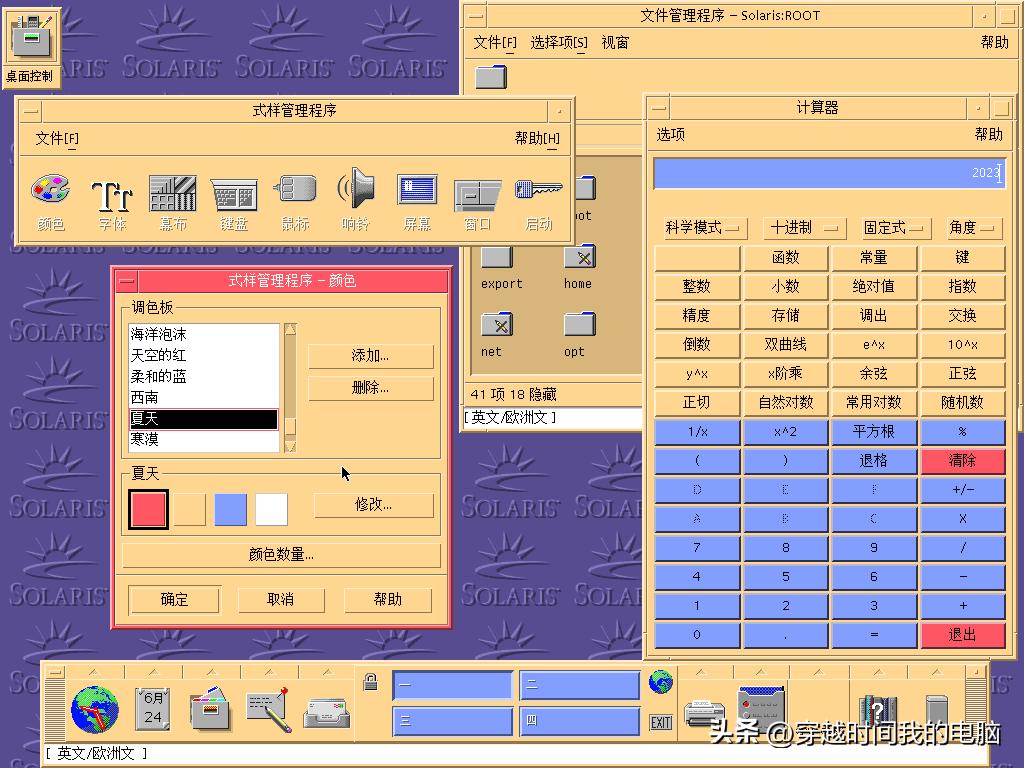Click the calculator display field showing 2023
1024x768 pixels.
click(x=829, y=173)
